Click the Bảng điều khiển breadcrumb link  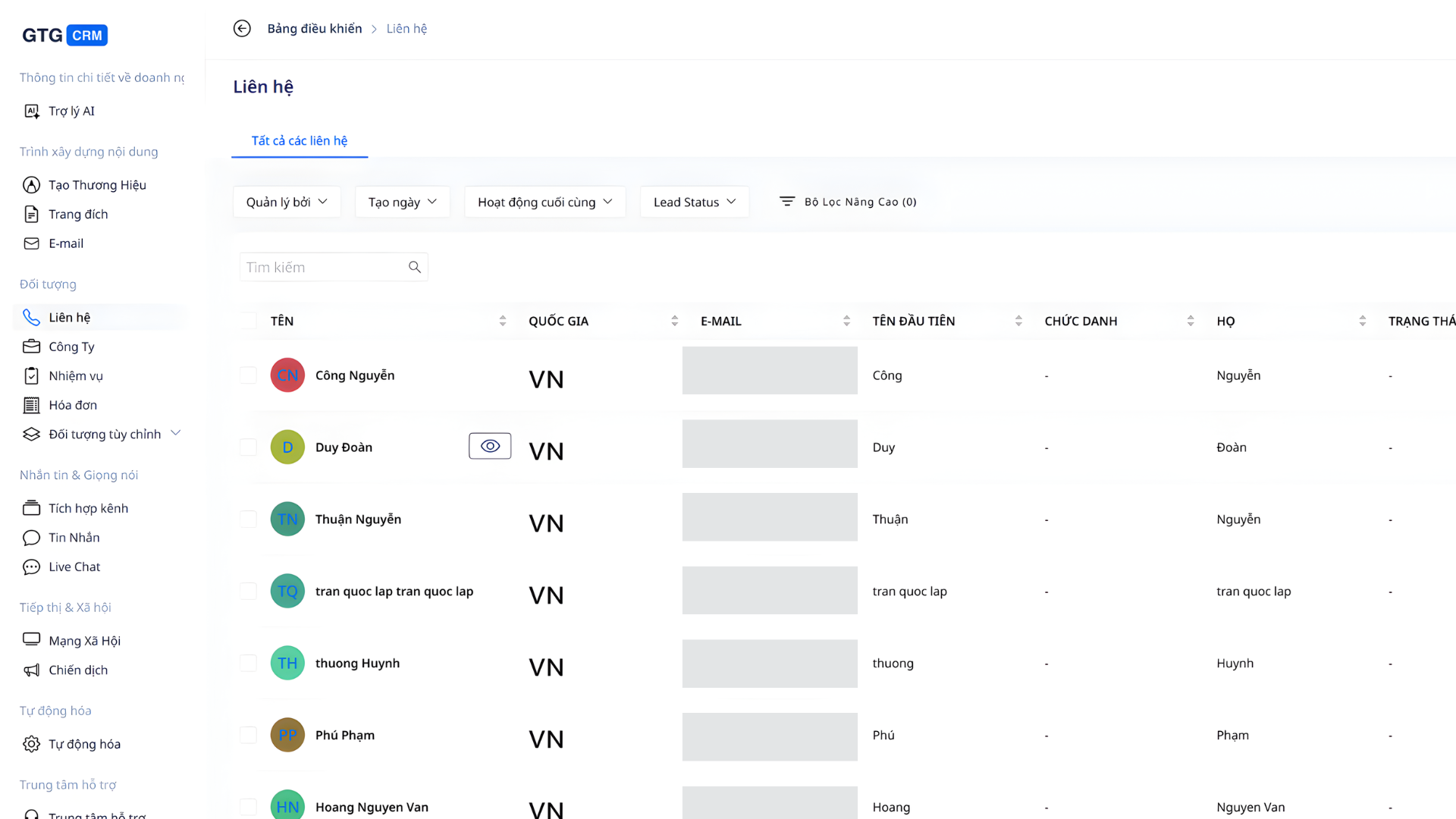(x=314, y=29)
